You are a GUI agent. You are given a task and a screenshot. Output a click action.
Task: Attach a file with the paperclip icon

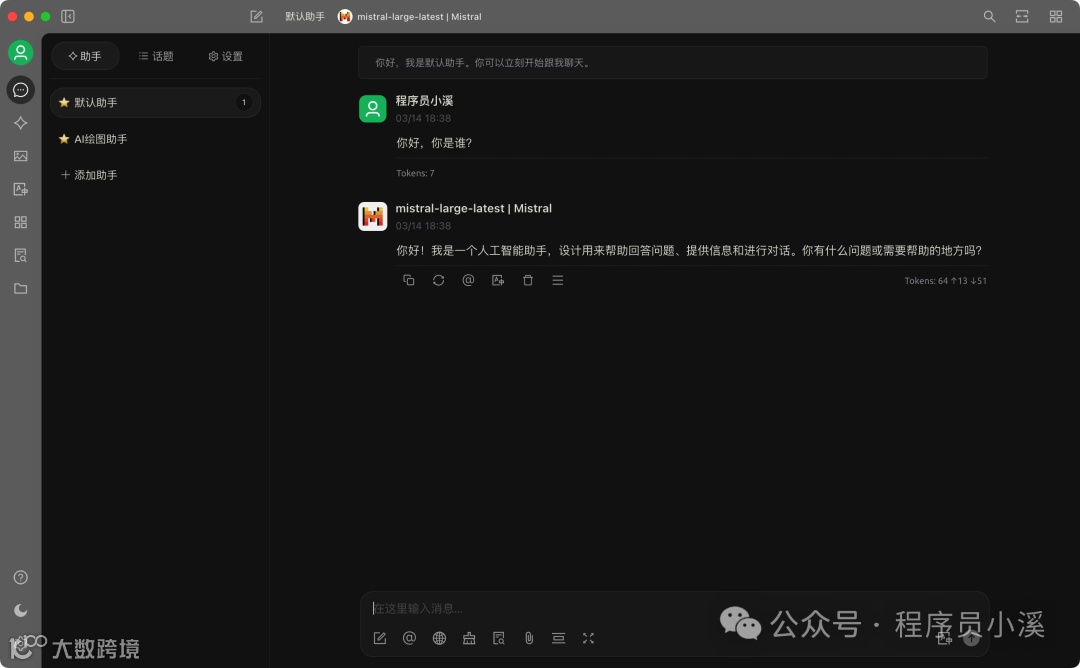coord(529,638)
